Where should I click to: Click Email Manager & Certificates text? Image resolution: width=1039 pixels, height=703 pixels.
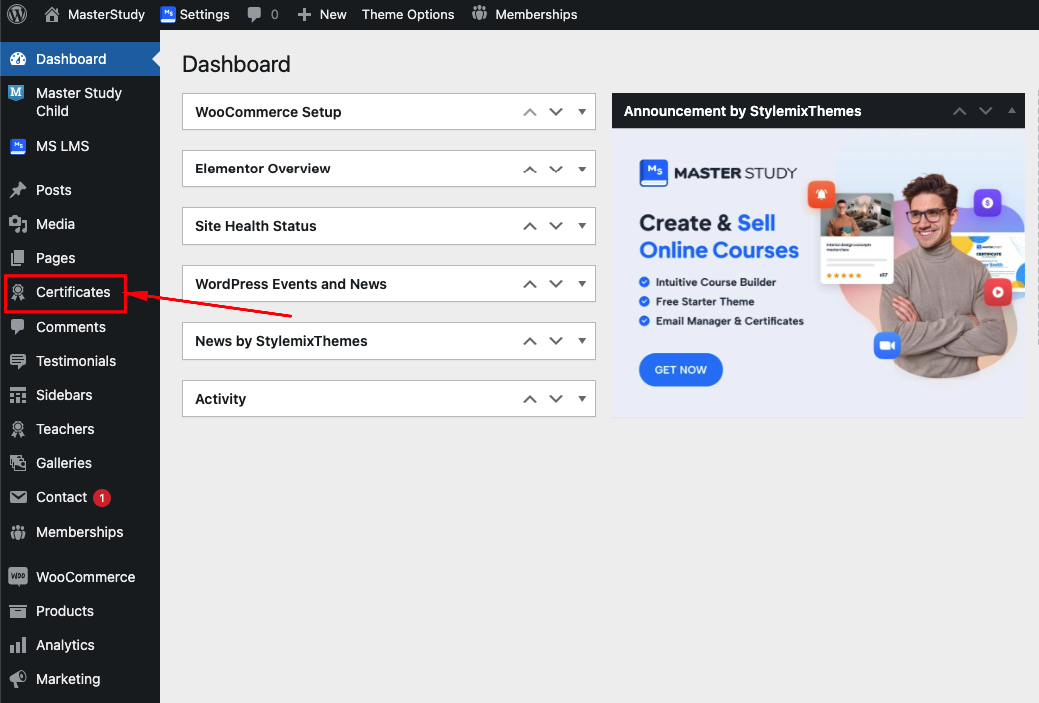(x=730, y=321)
